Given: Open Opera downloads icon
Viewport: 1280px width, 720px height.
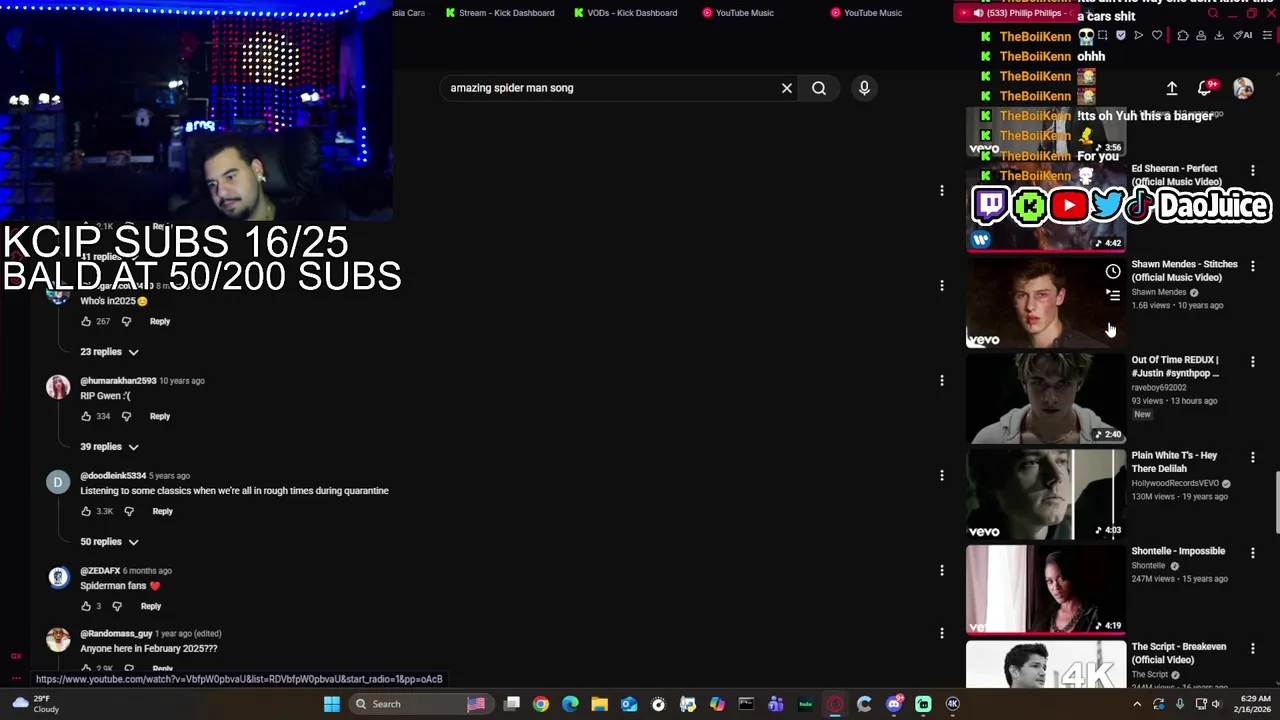Looking at the screenshot, I should tap(1219, 35).
